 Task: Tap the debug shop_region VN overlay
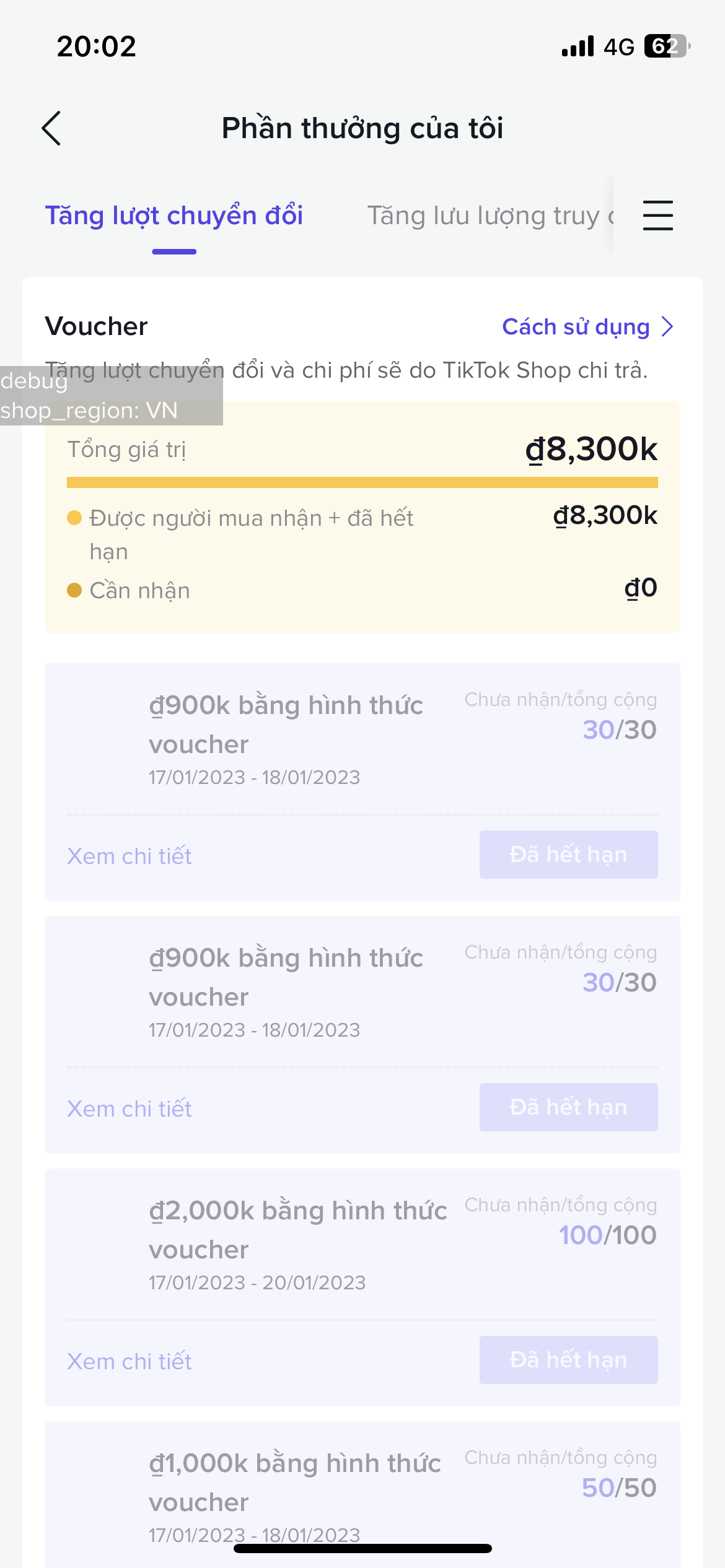click(110, 396)
